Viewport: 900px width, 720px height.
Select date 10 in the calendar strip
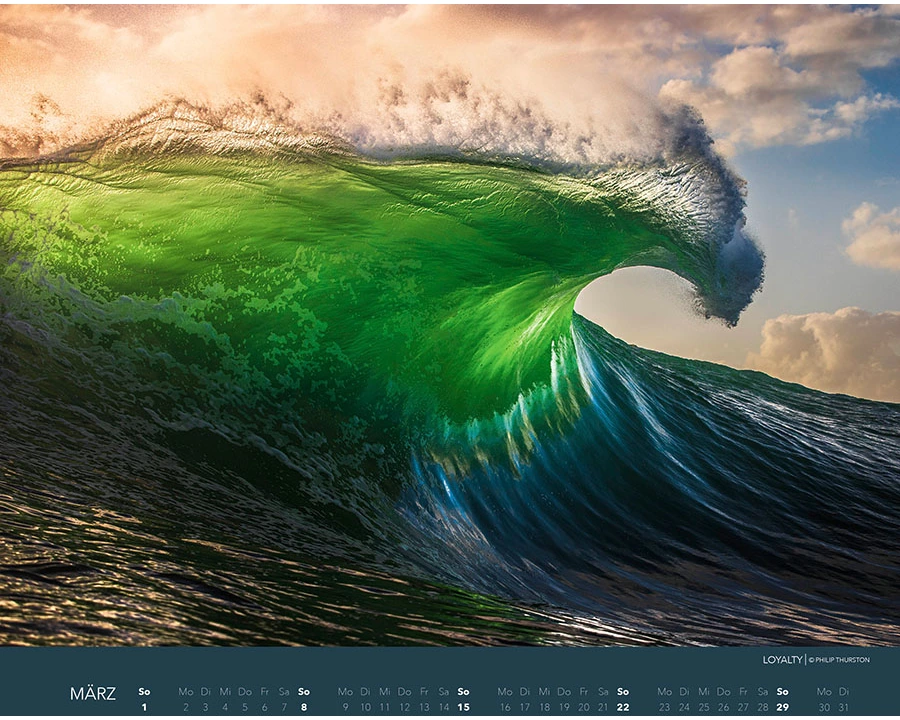[365, 707]
